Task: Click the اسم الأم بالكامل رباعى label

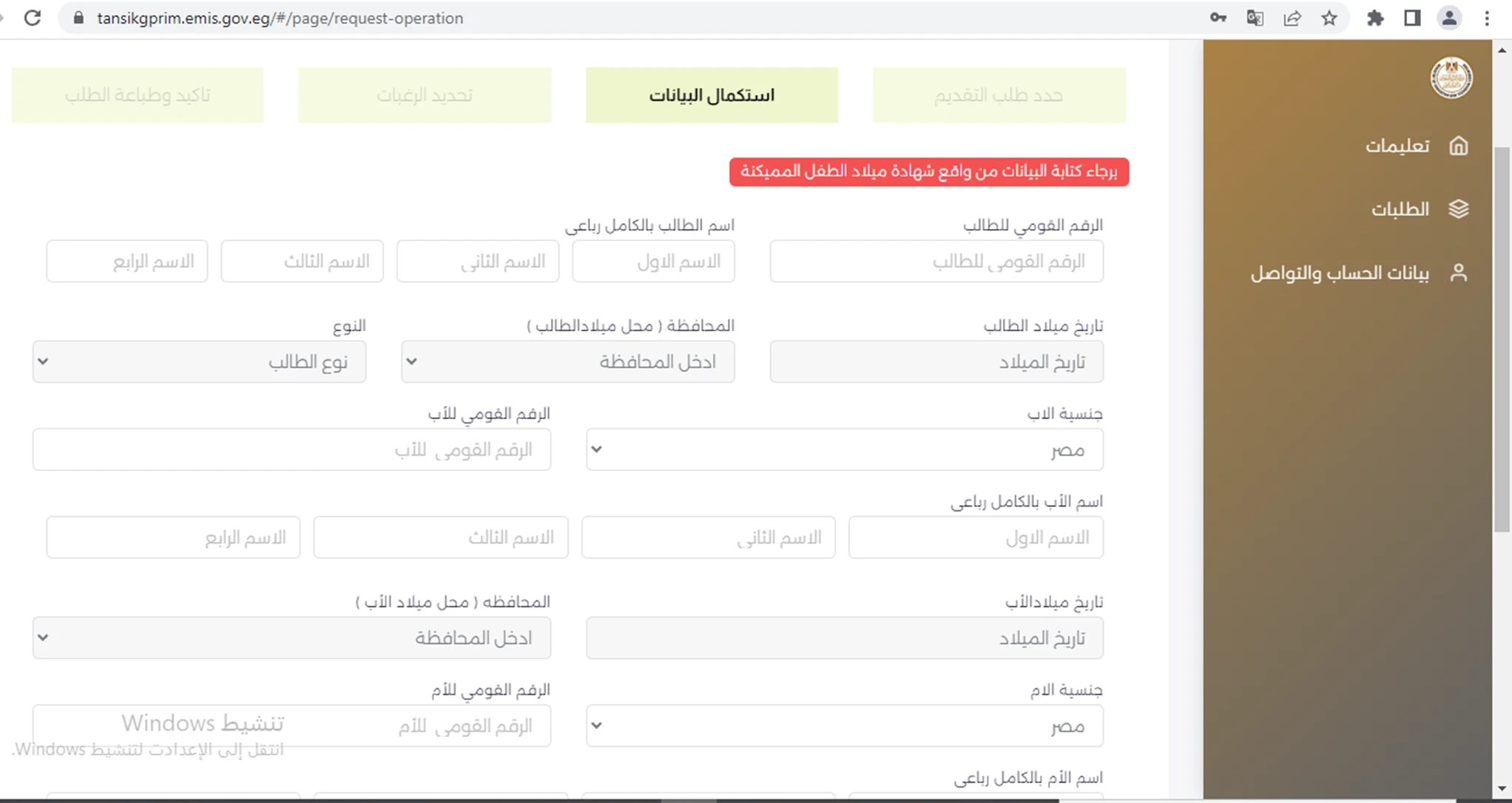Action: 1028,778
